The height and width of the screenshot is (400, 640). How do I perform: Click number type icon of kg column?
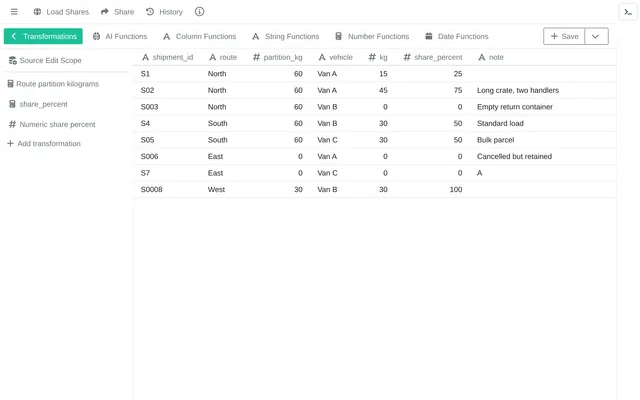click(372, 58)
